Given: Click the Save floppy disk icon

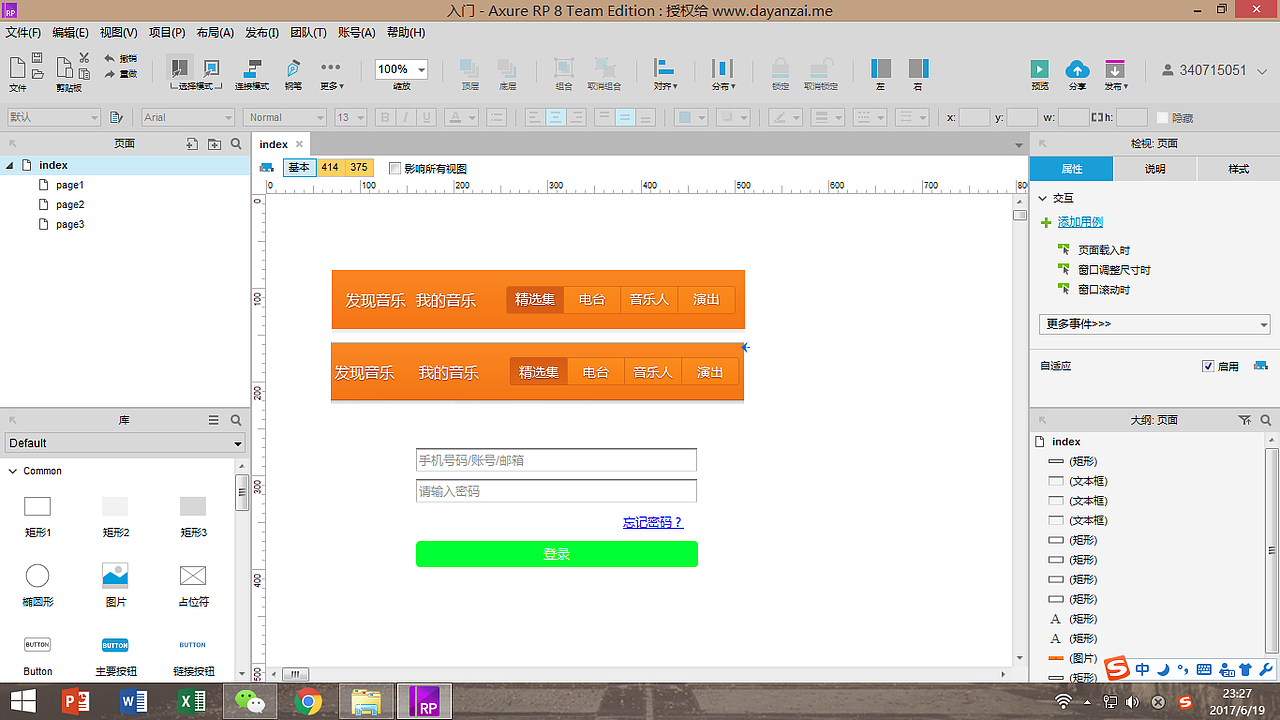Looking at the screenshot, I should [37, 59].
